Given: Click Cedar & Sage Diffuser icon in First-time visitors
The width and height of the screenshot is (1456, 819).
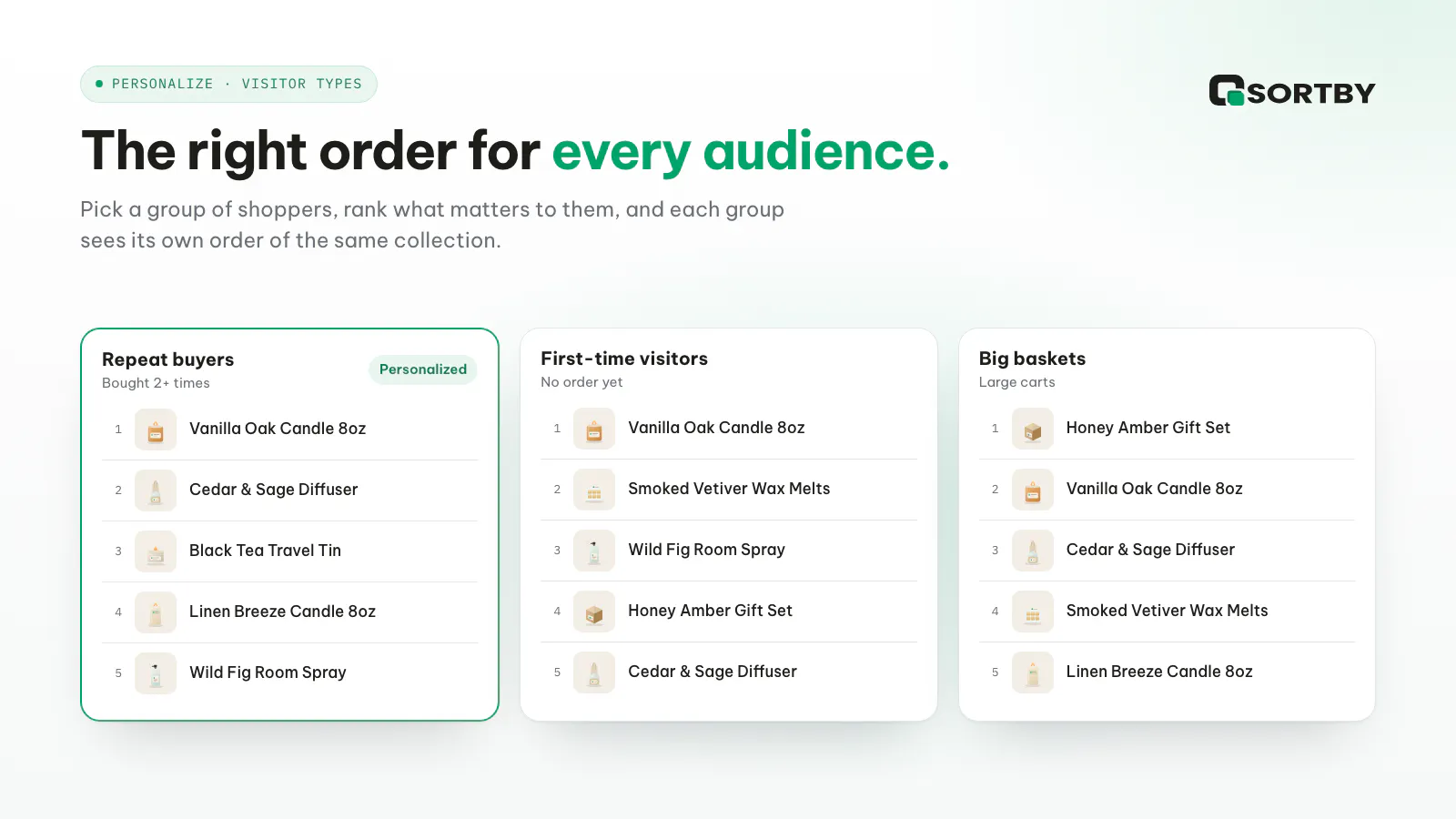Looking at the screenshot, I should (x=594, y=672).
